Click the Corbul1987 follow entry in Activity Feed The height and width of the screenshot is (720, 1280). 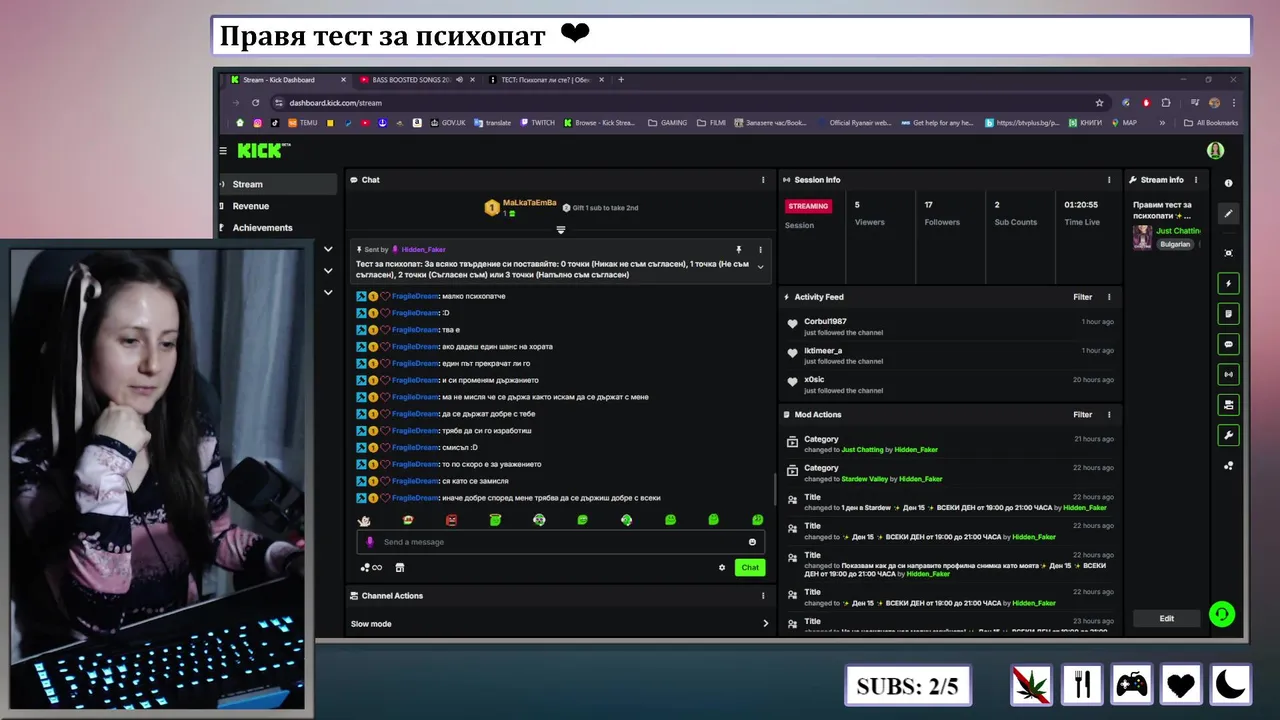click(950, 327)
